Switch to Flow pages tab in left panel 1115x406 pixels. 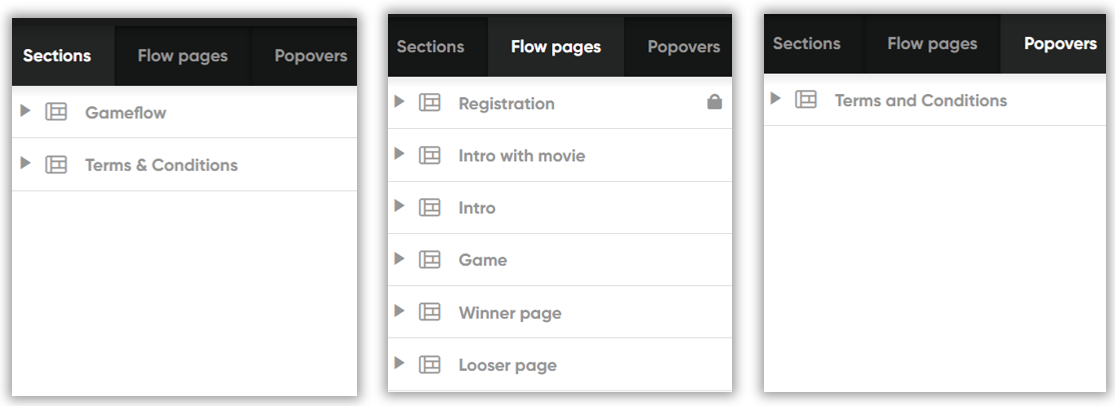(183, 55)
